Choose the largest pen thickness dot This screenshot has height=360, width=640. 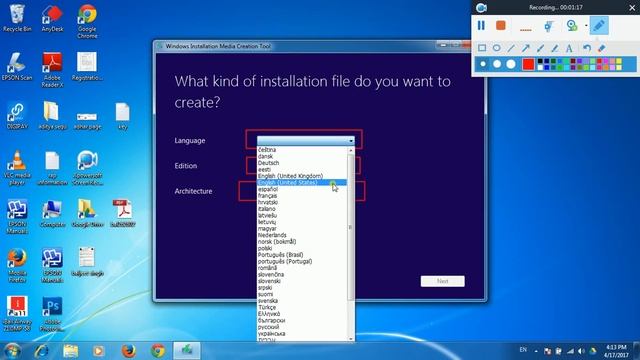click(511, 64)
